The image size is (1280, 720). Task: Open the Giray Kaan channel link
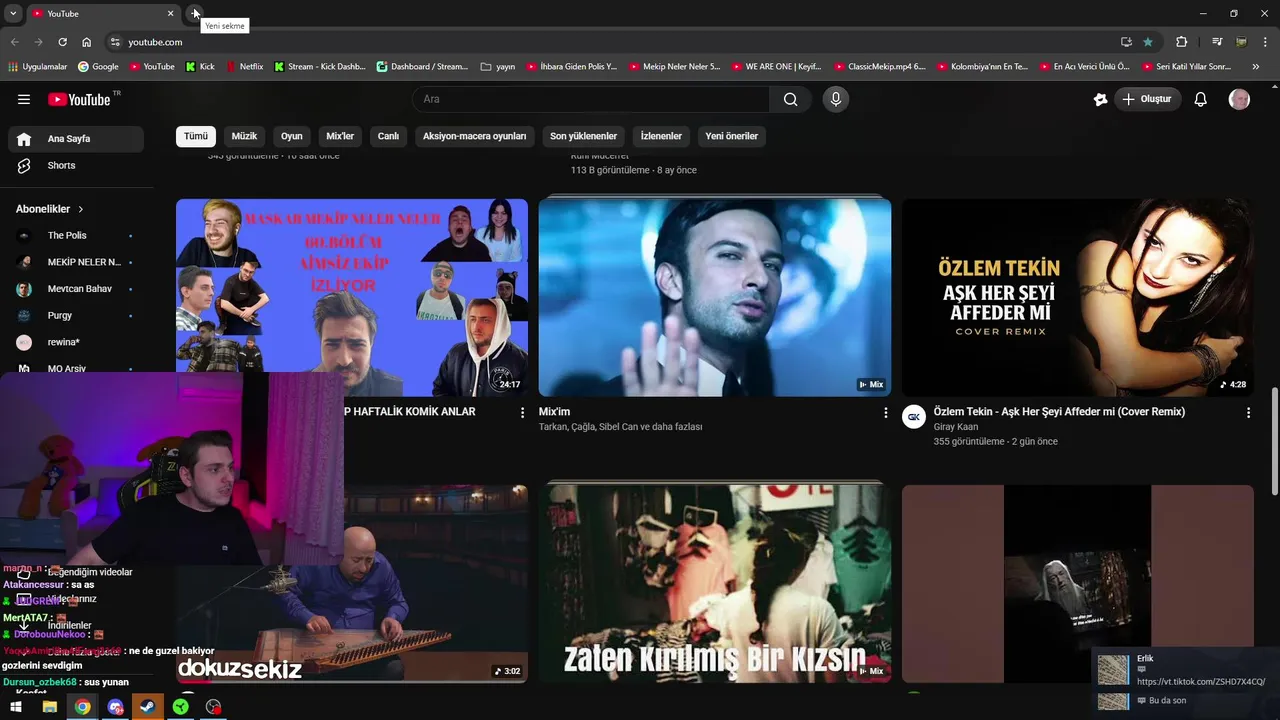tap(956, 427)
